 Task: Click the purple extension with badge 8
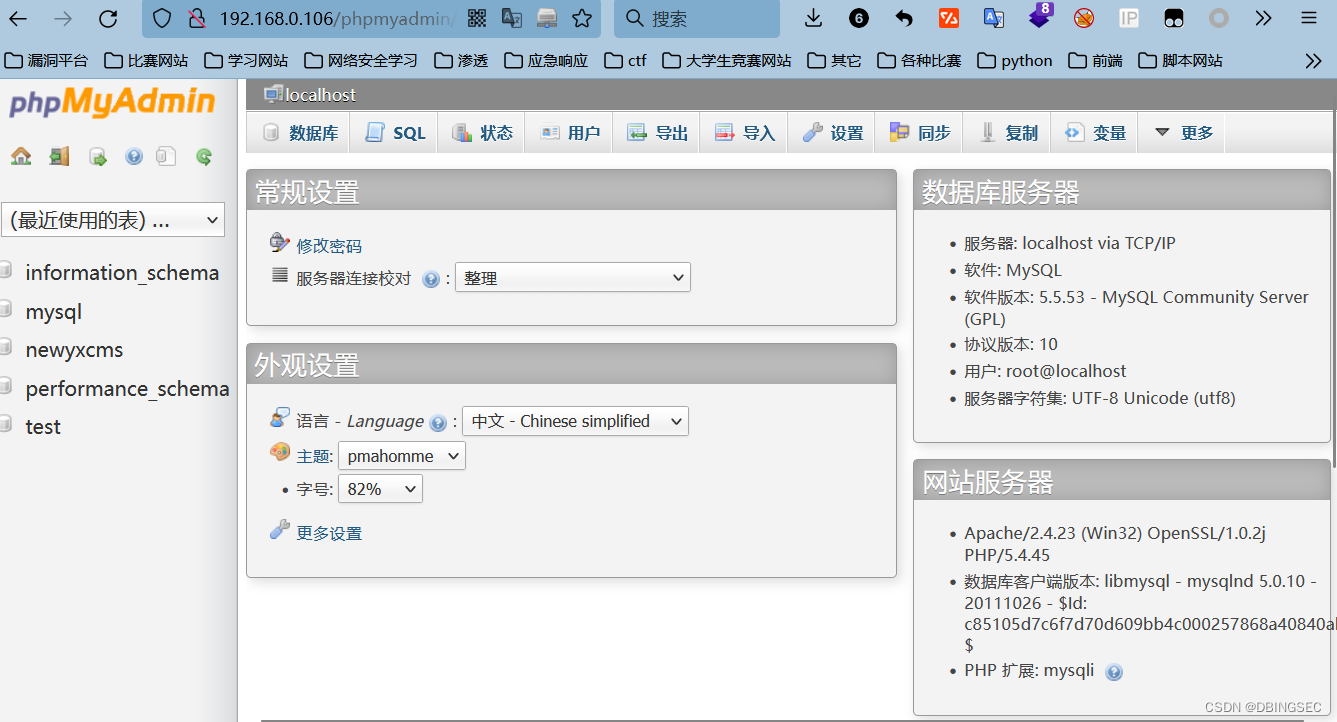tap(1041, 16)
